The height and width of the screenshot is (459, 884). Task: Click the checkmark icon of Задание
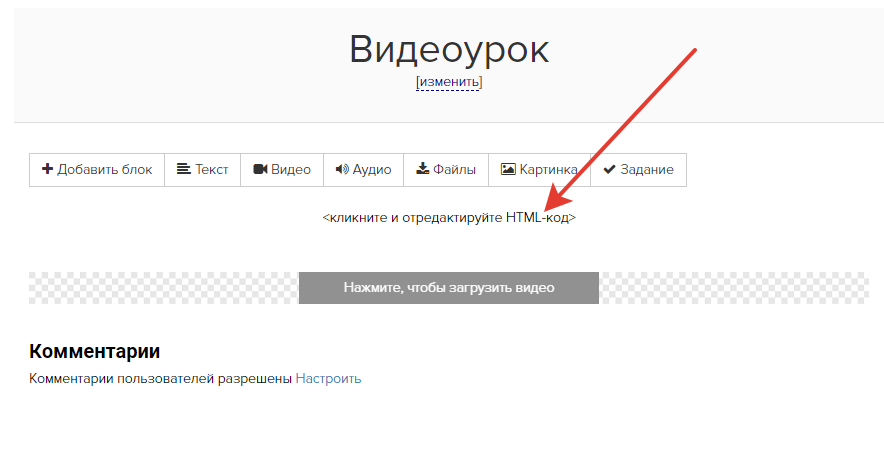(609, 169)
